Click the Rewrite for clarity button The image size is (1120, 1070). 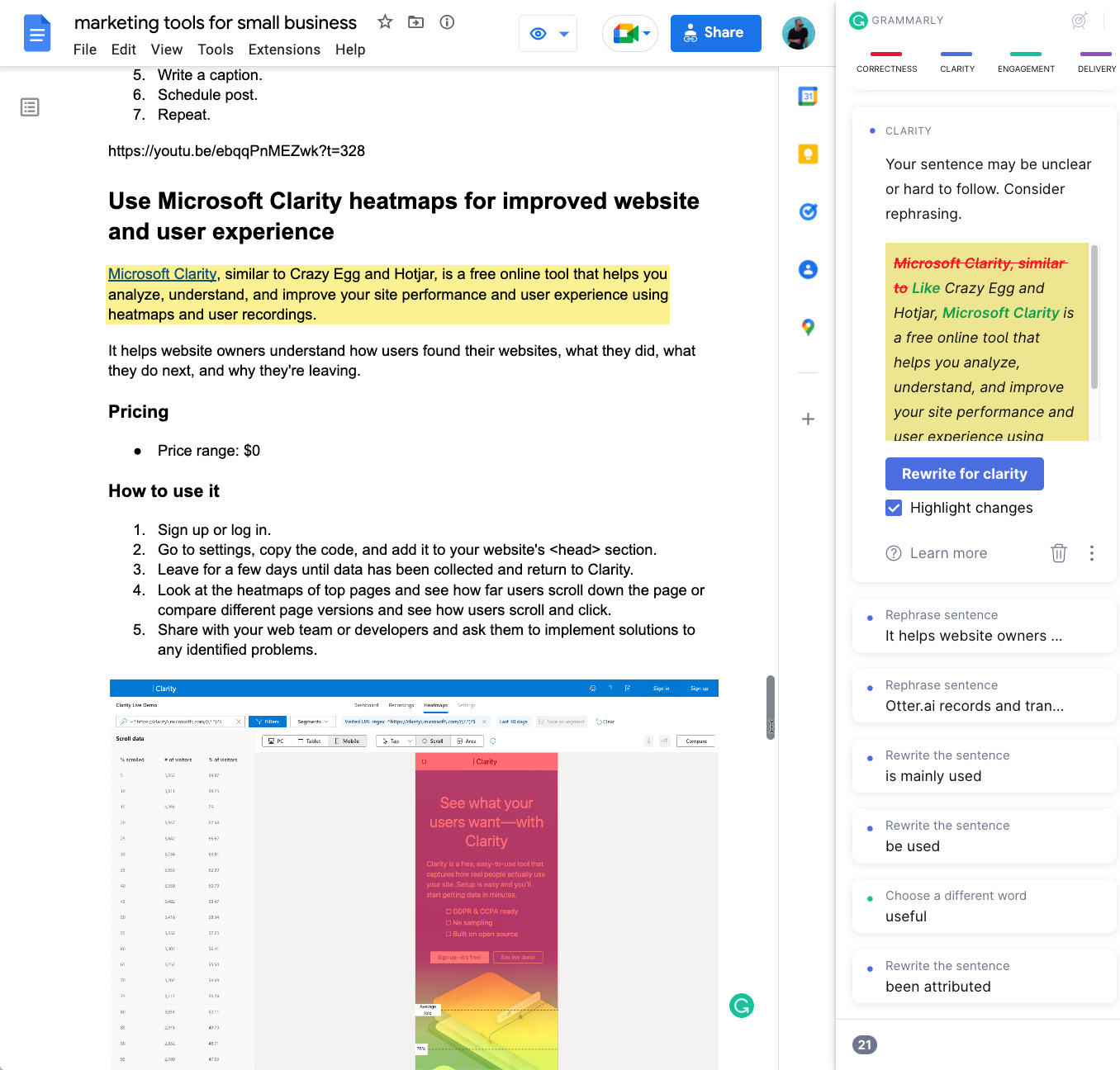click(964, 474)
